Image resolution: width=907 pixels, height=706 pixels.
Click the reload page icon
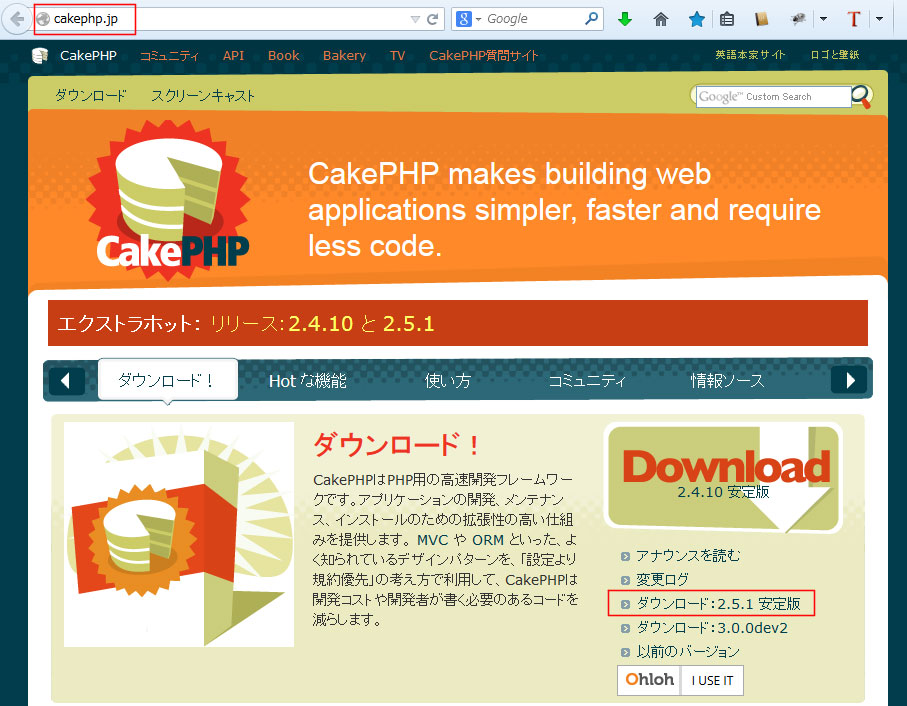click(432, 19)
